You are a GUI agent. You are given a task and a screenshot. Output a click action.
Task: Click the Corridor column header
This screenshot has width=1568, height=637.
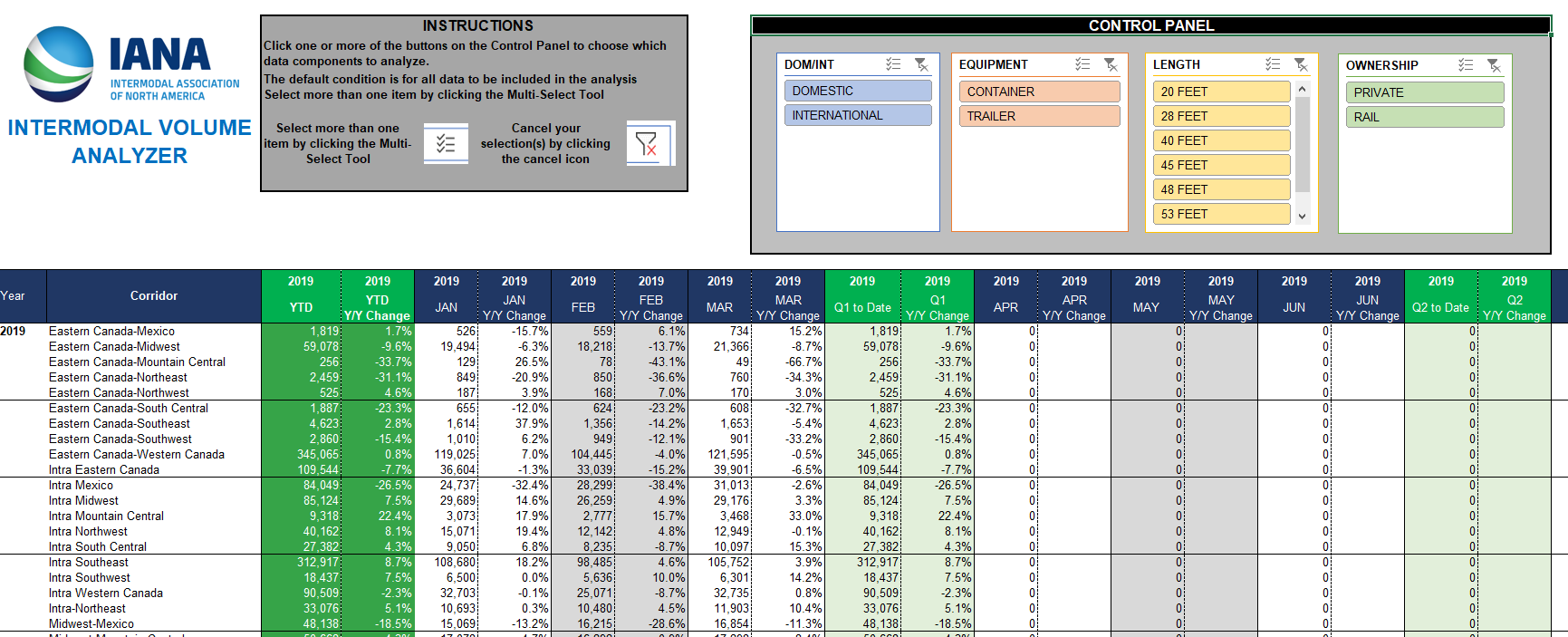(154, 295)
